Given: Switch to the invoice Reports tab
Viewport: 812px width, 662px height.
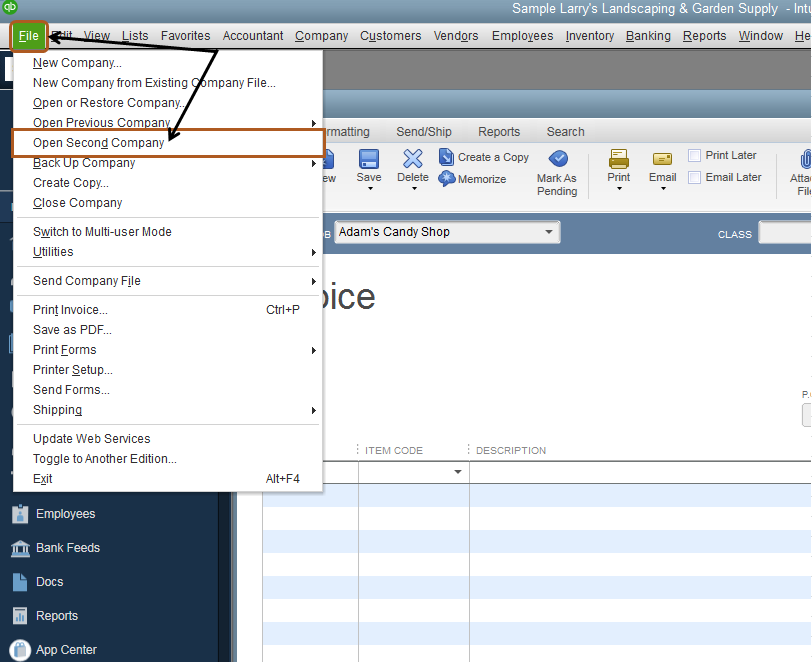Looking at the screenshot, I should (499, 132).
